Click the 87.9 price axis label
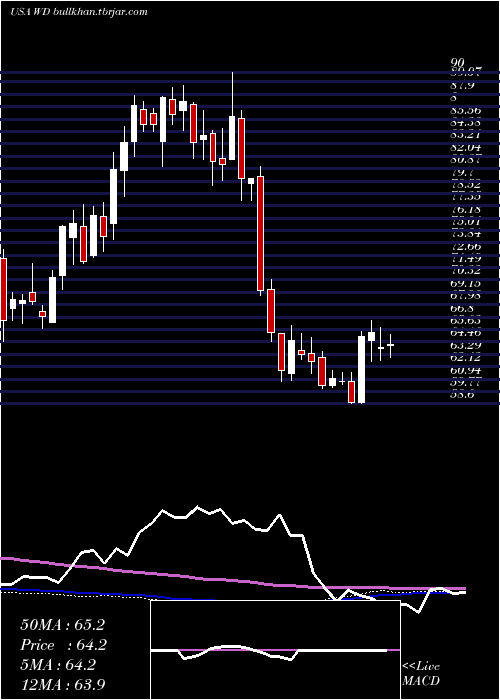Screen dimensions: 500x700 click(x=462, y=84)
